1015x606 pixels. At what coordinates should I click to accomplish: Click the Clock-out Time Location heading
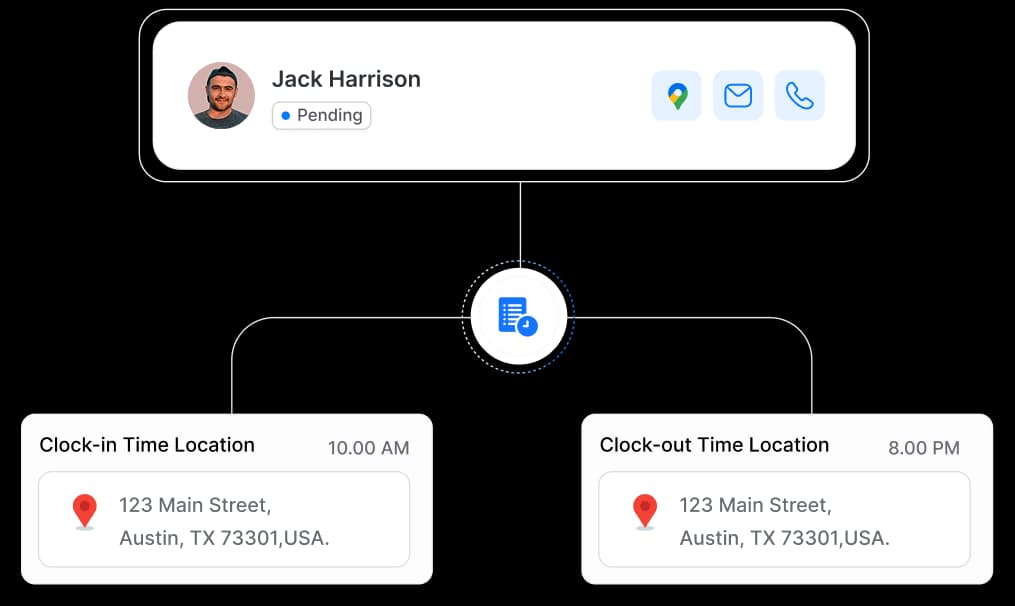coord(714,445)
